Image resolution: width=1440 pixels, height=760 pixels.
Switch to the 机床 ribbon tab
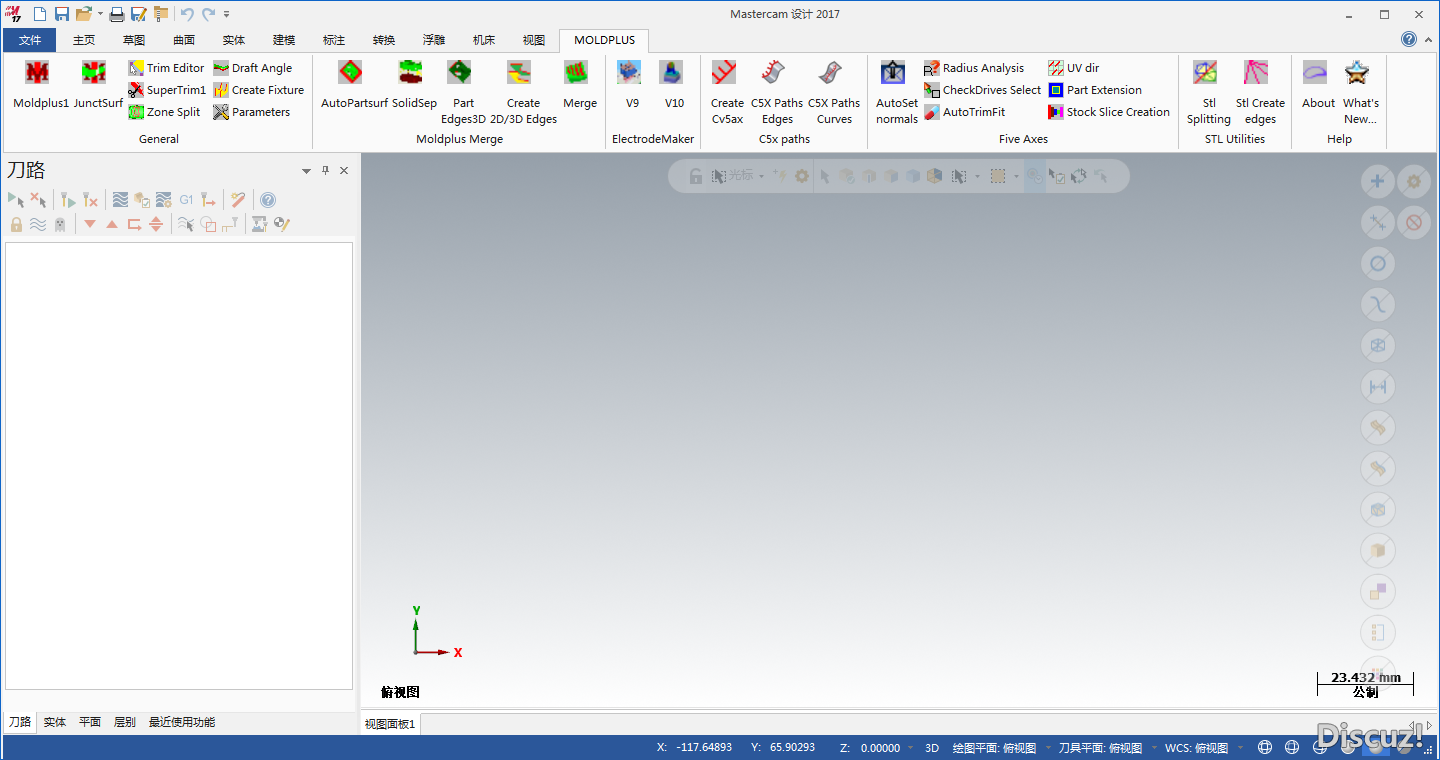click(484, 40)
